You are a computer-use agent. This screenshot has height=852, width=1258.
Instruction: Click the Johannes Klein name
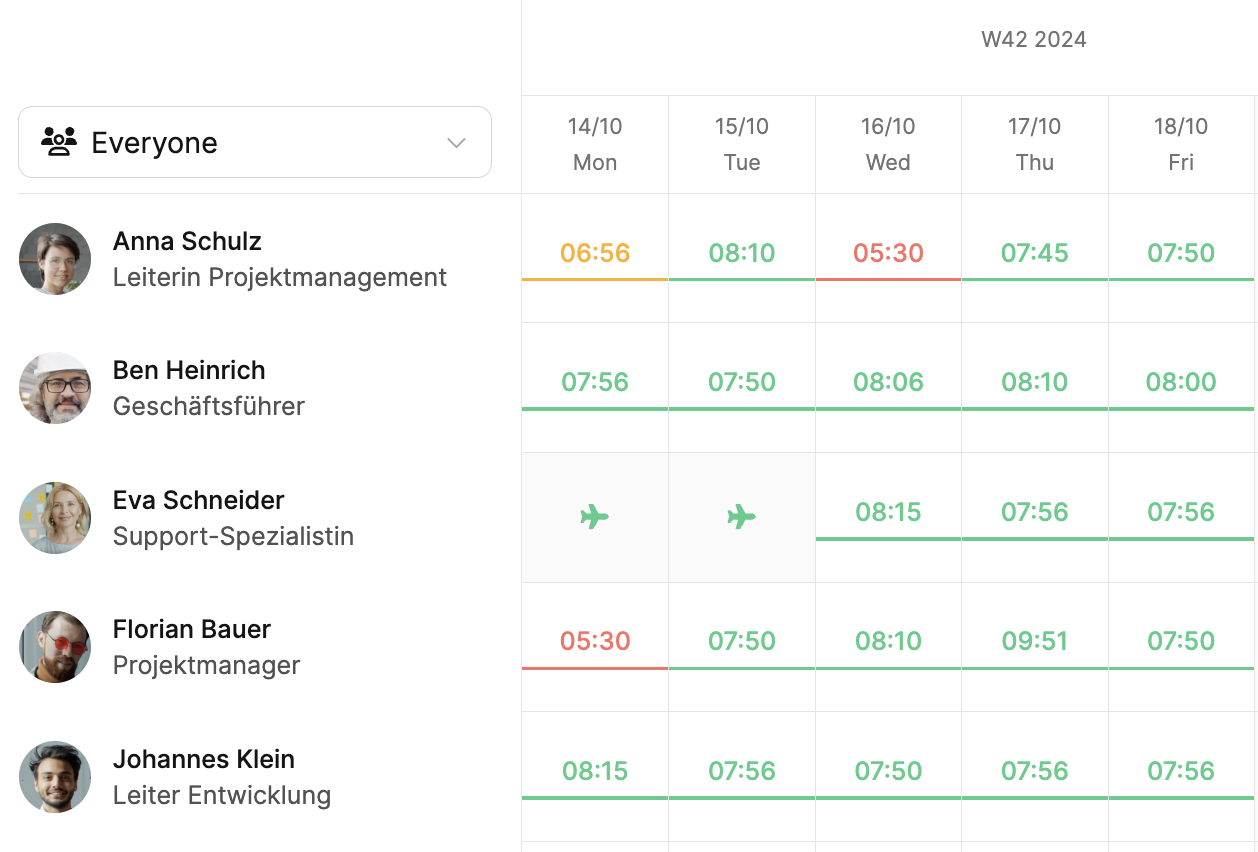203,759
